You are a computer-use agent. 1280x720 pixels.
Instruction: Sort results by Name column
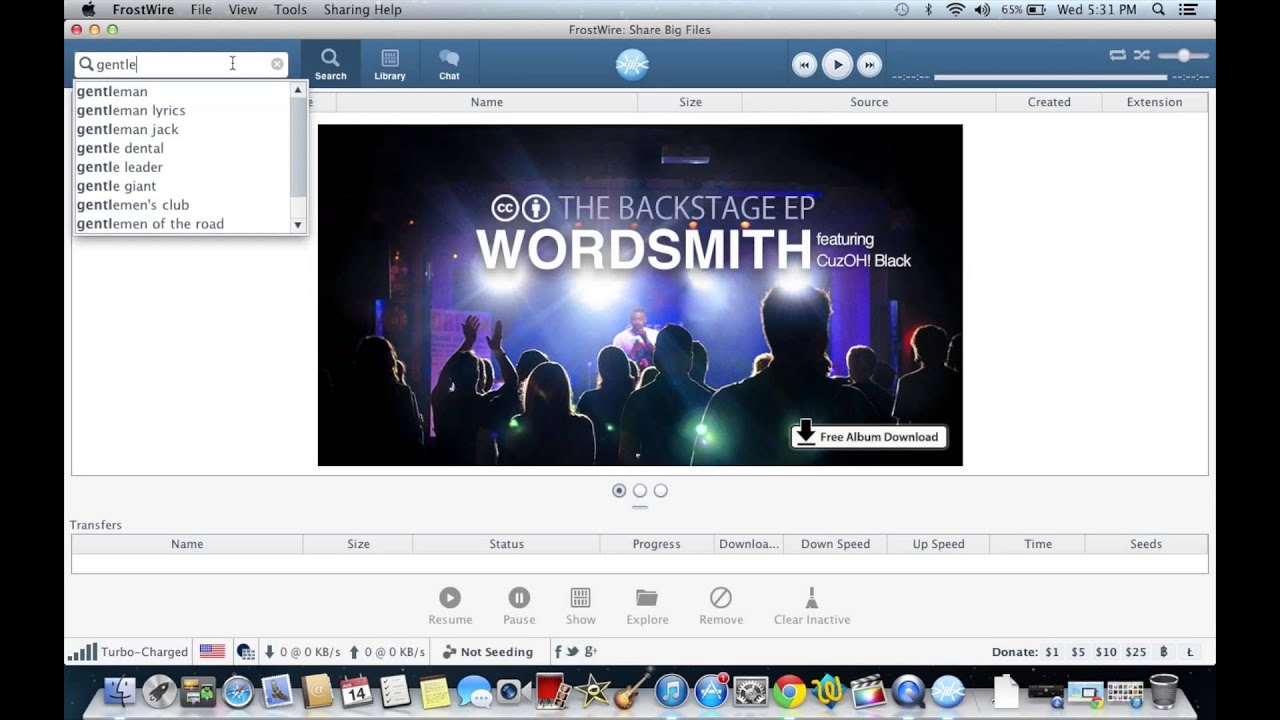coord(487,102)
